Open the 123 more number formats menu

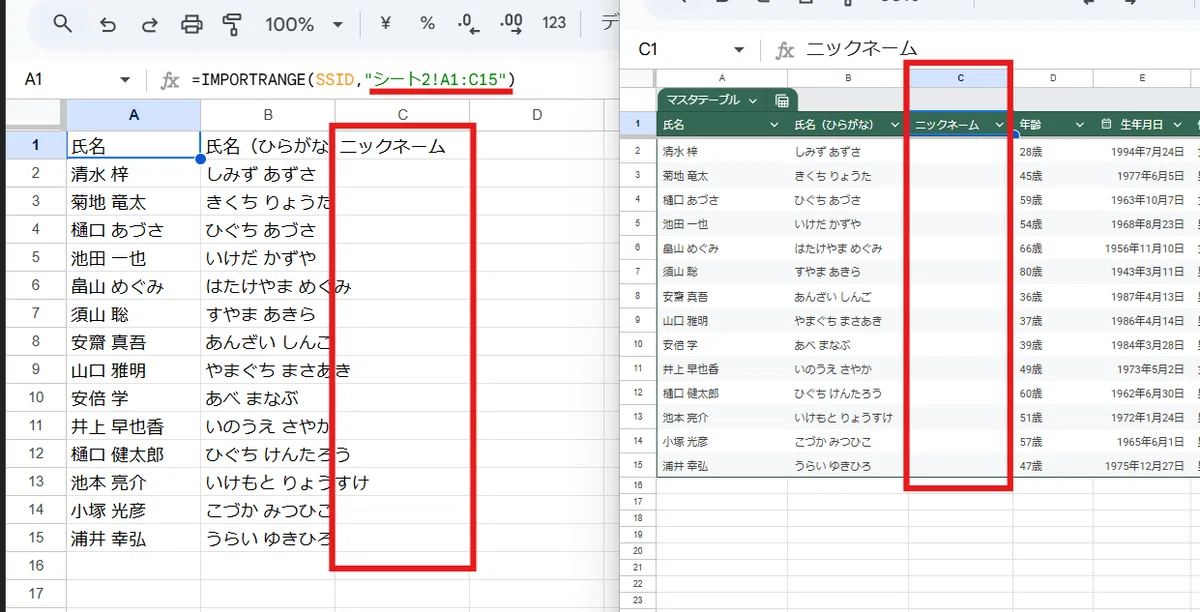554,23
